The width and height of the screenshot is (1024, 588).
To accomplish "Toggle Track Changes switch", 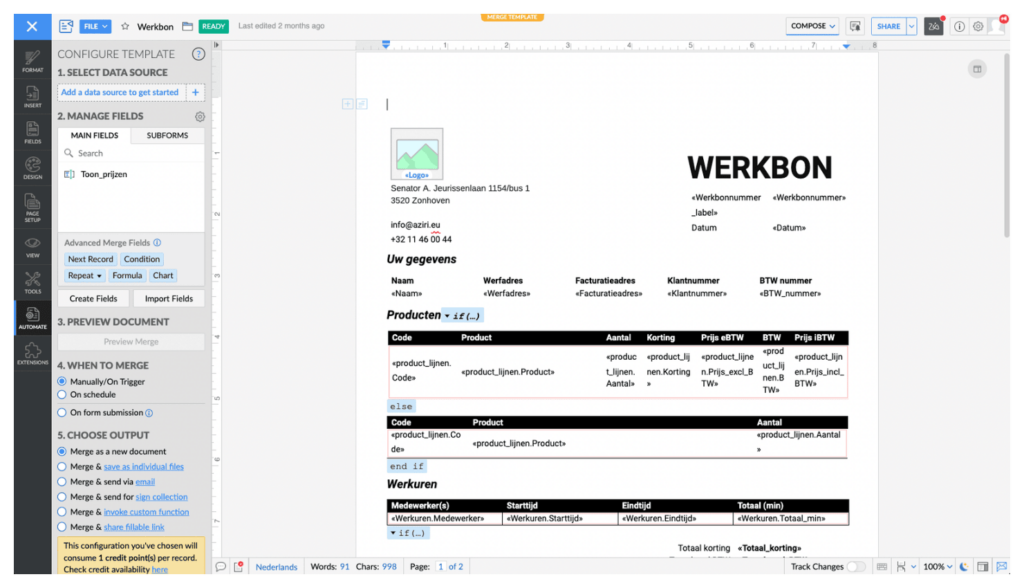I will pos(856,566).
